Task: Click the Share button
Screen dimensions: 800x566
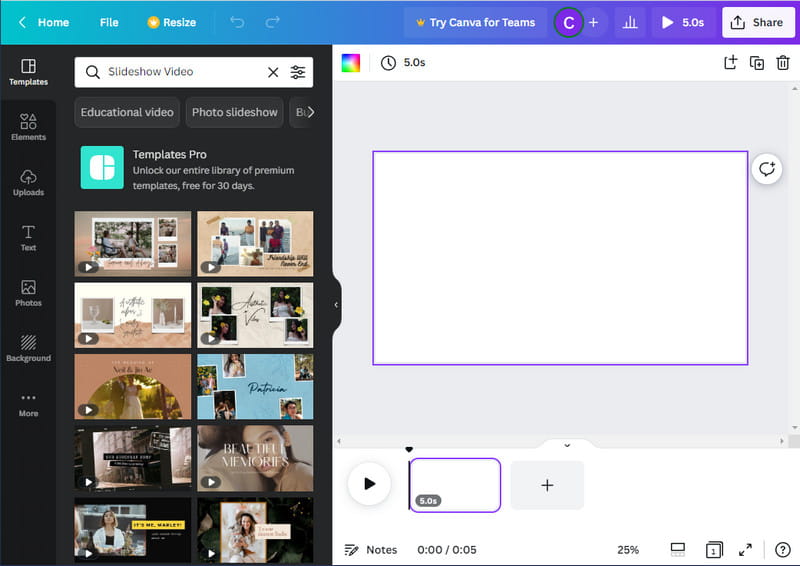Action: (x=757, y=22)
